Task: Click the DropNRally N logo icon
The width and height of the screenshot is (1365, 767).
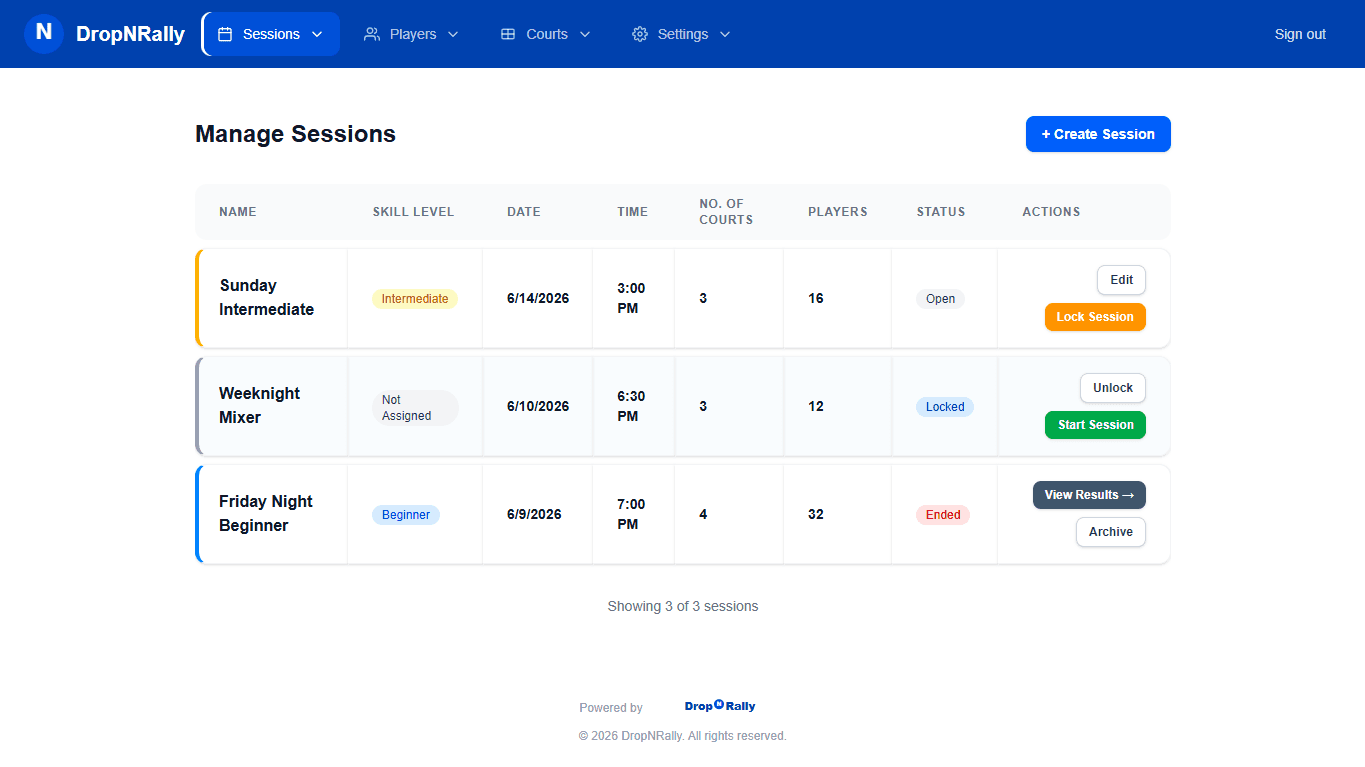Action: pyautogui.click(x=44, y=34)
